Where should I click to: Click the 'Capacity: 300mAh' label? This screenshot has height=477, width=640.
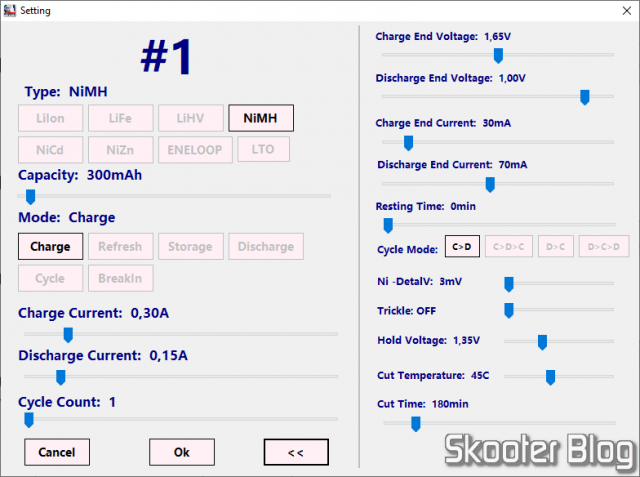(x=80, y=175)
